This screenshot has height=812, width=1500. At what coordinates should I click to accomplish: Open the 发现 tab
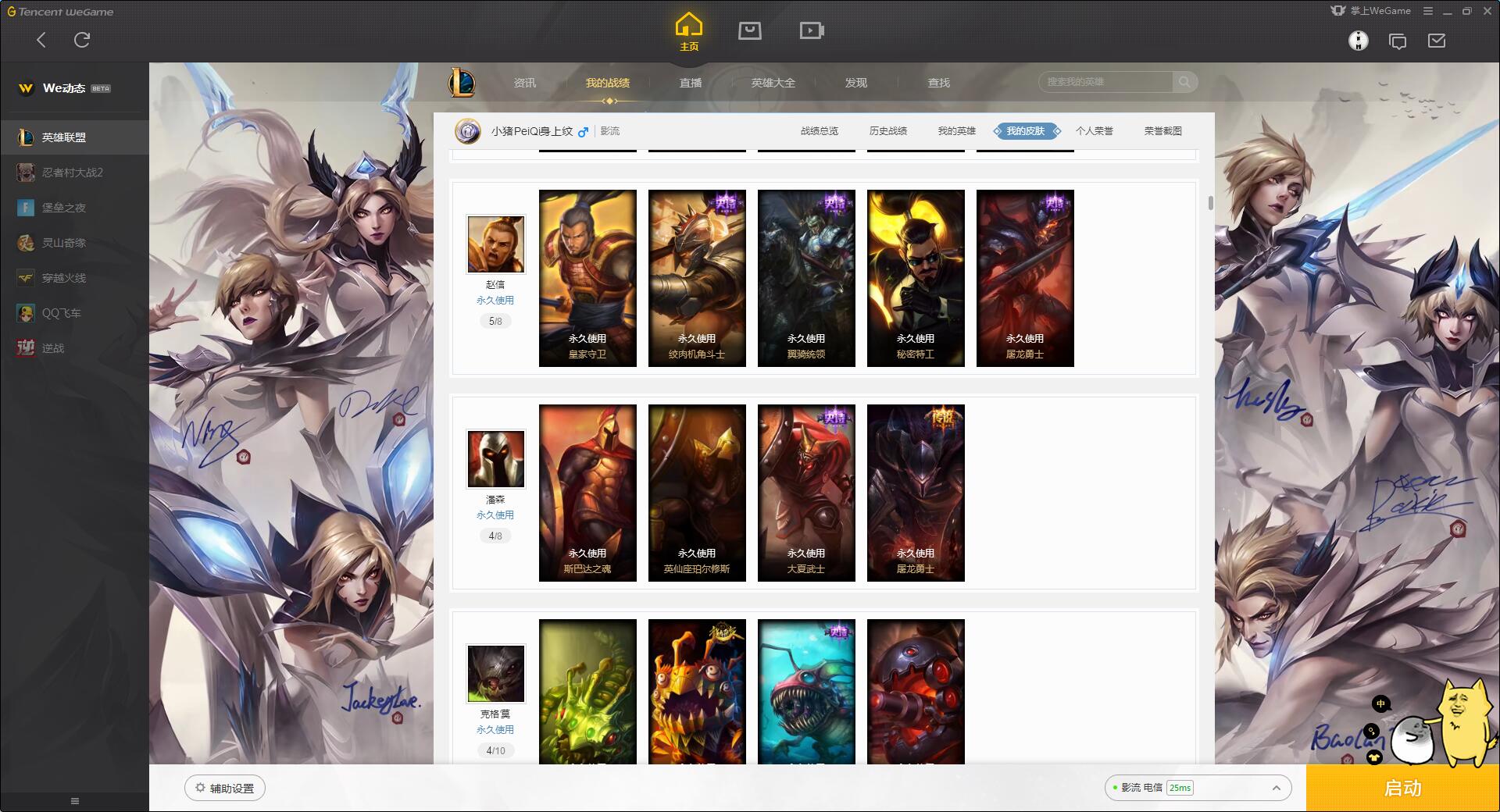point(856,83)
